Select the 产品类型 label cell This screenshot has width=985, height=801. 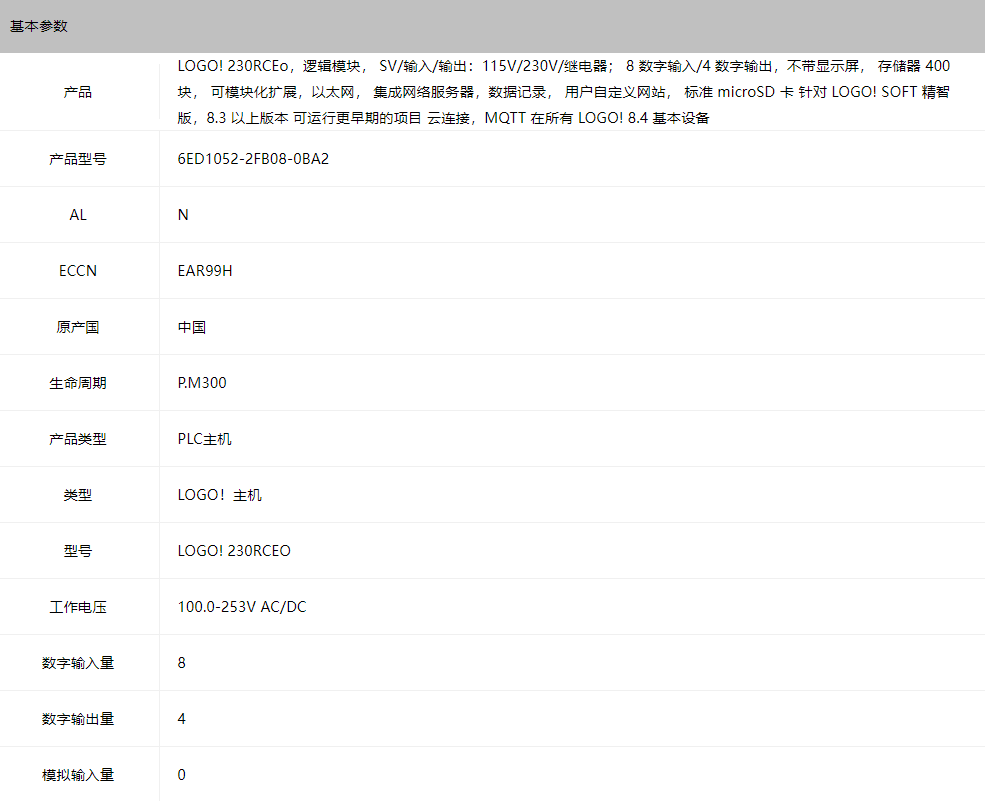[x=78, y=439]
